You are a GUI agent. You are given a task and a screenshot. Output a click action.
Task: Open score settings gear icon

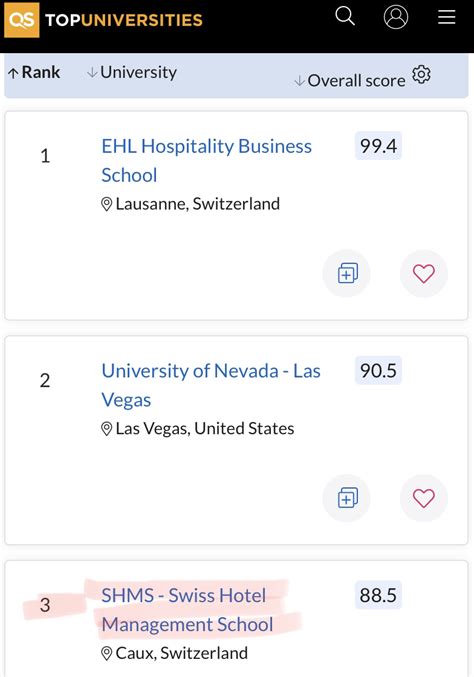[x=421, y=75]
